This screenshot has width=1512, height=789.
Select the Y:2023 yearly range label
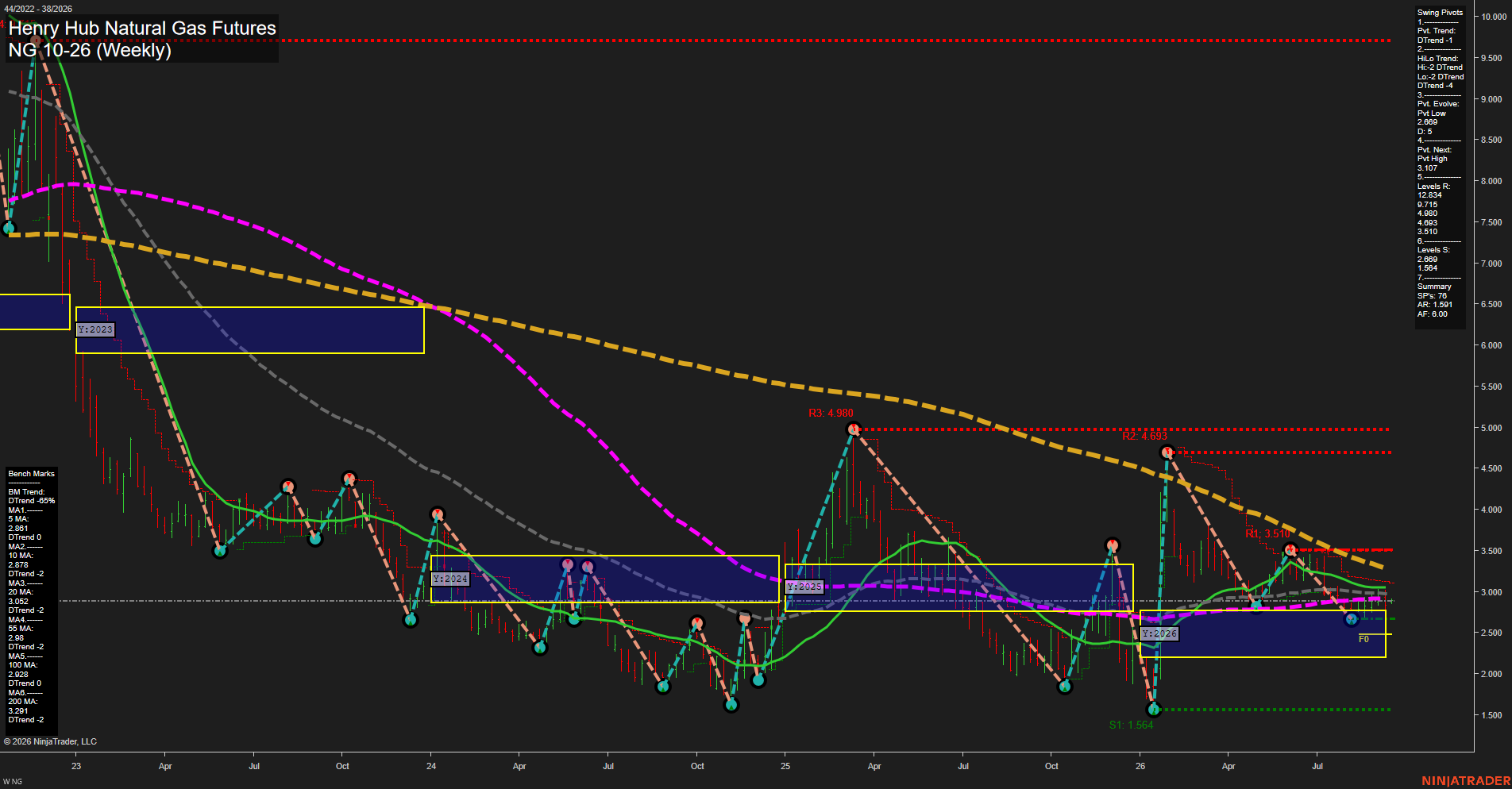pyautogui.click(x=95, y=329)
